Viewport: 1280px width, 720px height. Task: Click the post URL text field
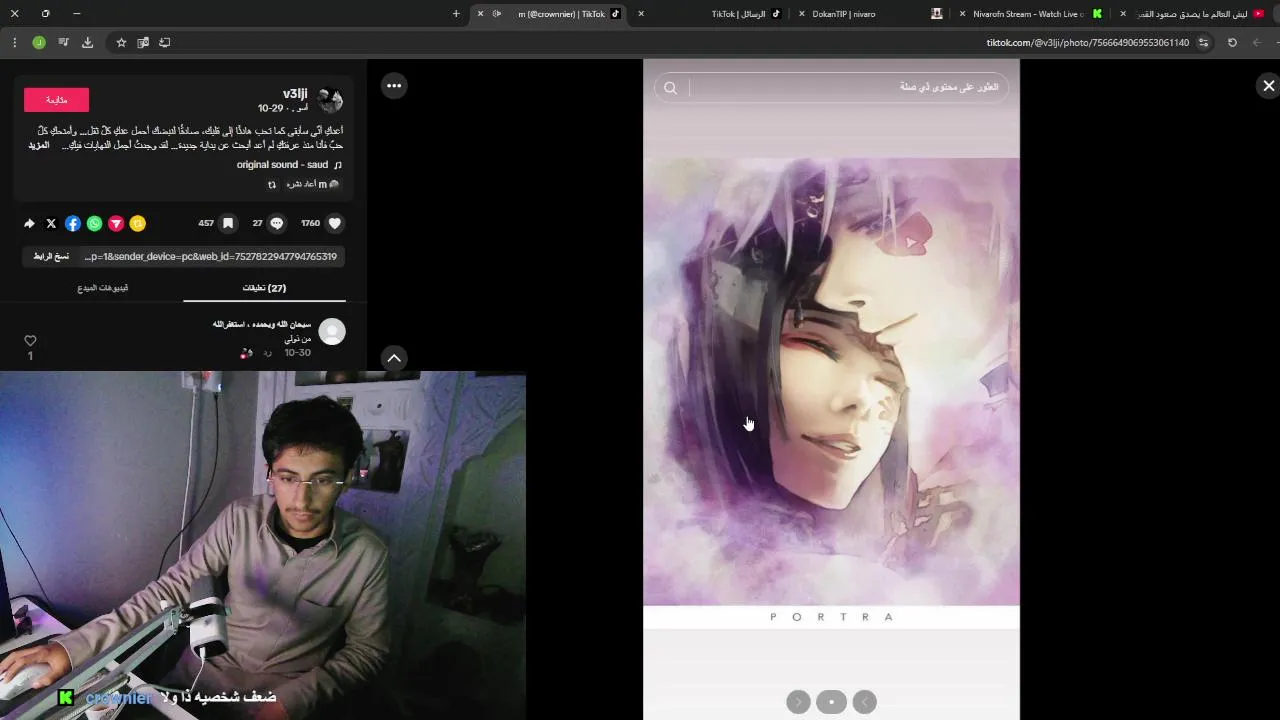point(211,256)
